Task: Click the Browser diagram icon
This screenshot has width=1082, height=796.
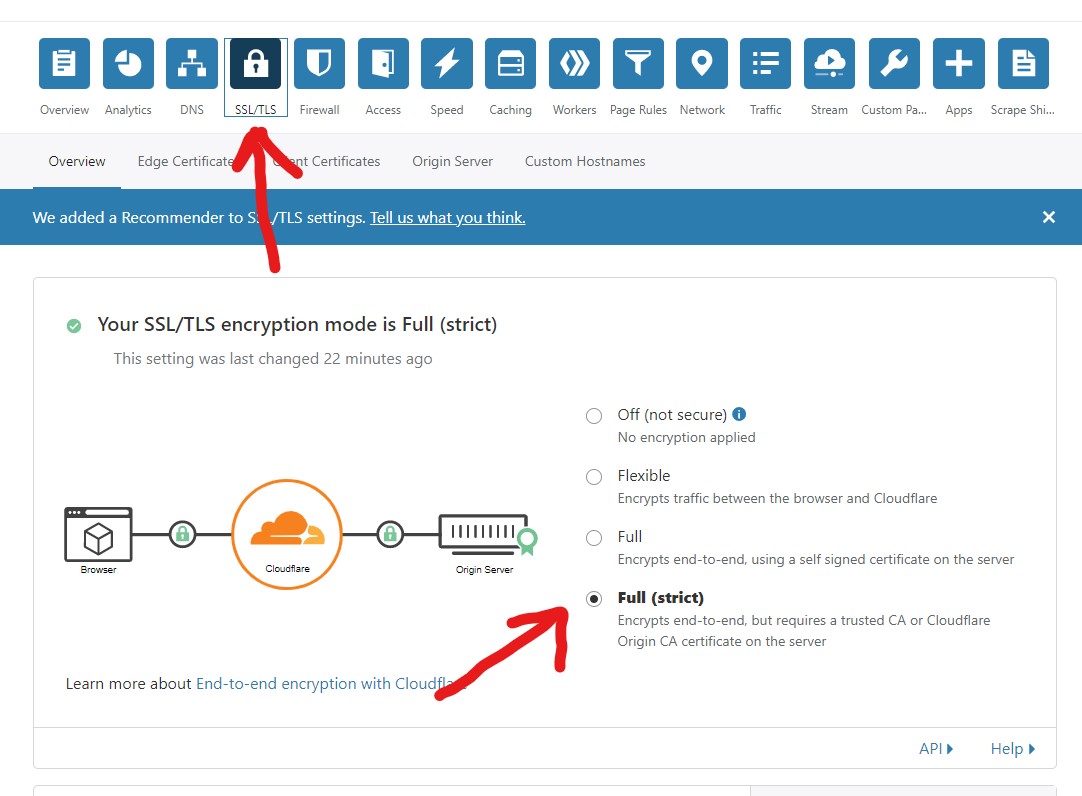Action: pyautogui.click(x=98, y=535)
